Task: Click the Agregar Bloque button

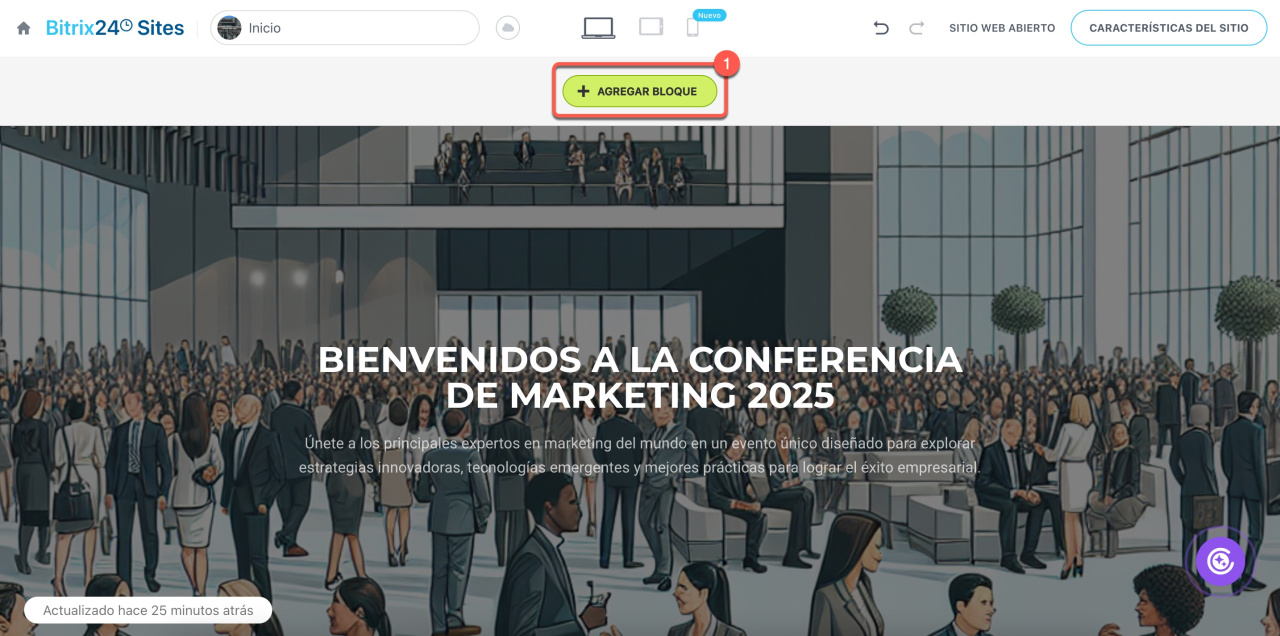Action: (639, 91)
